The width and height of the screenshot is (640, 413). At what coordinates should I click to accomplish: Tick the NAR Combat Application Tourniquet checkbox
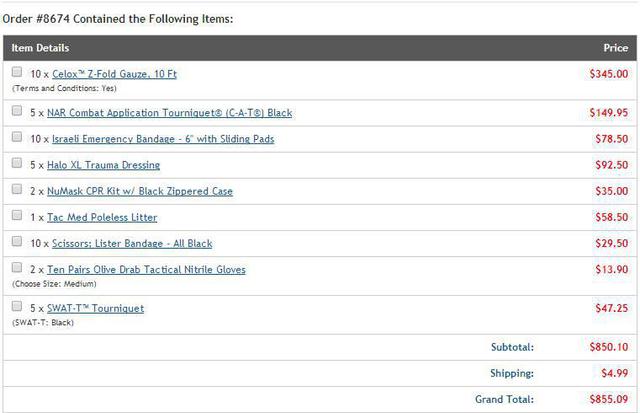tap(17, 111)
